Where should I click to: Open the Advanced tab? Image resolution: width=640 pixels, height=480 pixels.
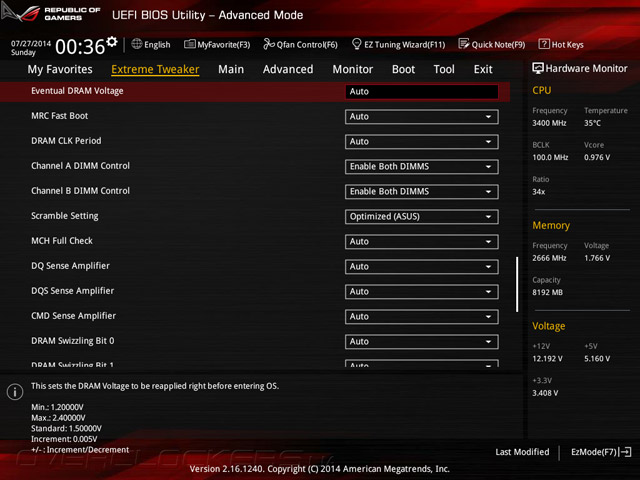[288, 69]
